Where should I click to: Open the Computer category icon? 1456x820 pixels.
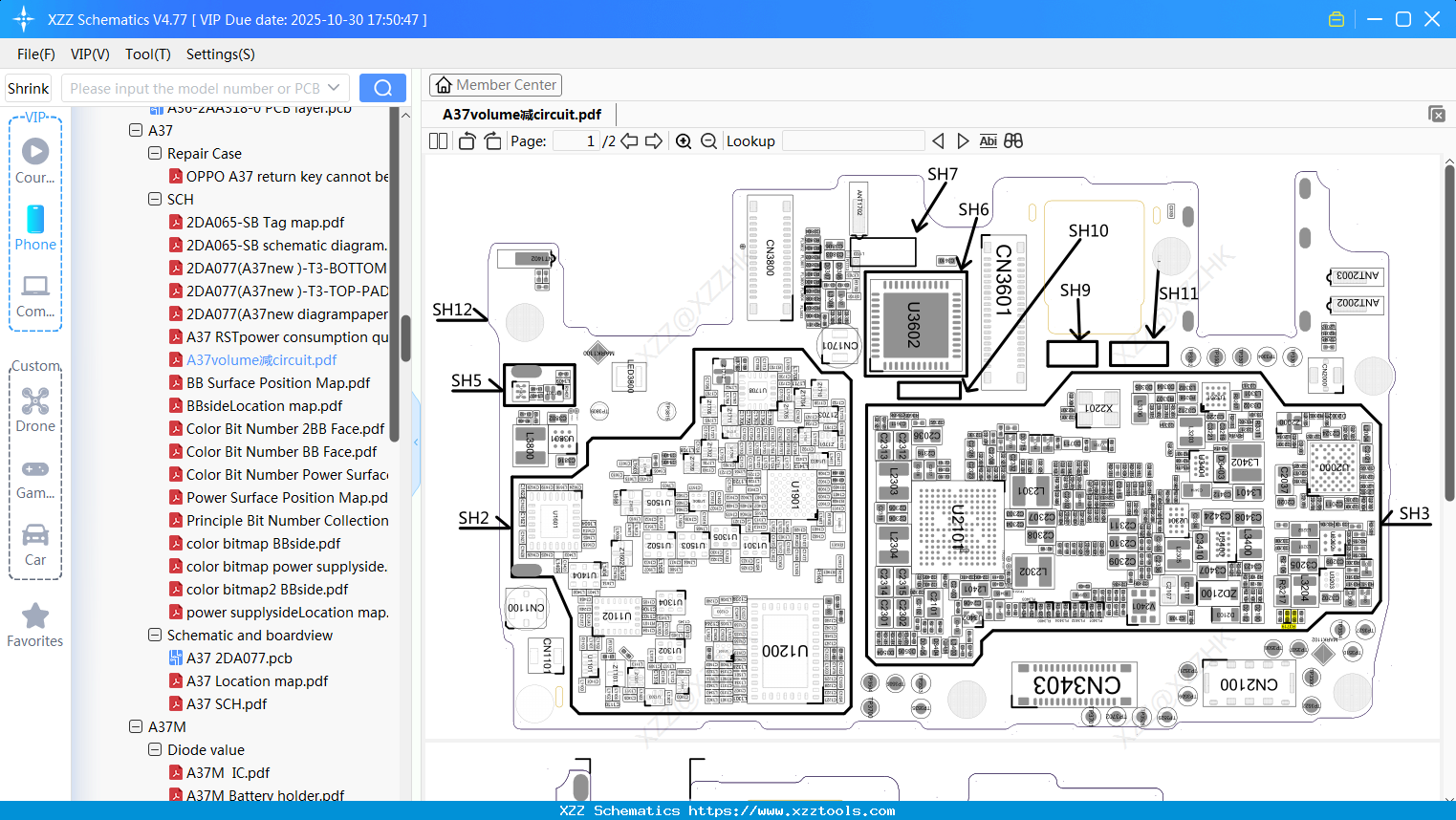click(x=35, y=295)
